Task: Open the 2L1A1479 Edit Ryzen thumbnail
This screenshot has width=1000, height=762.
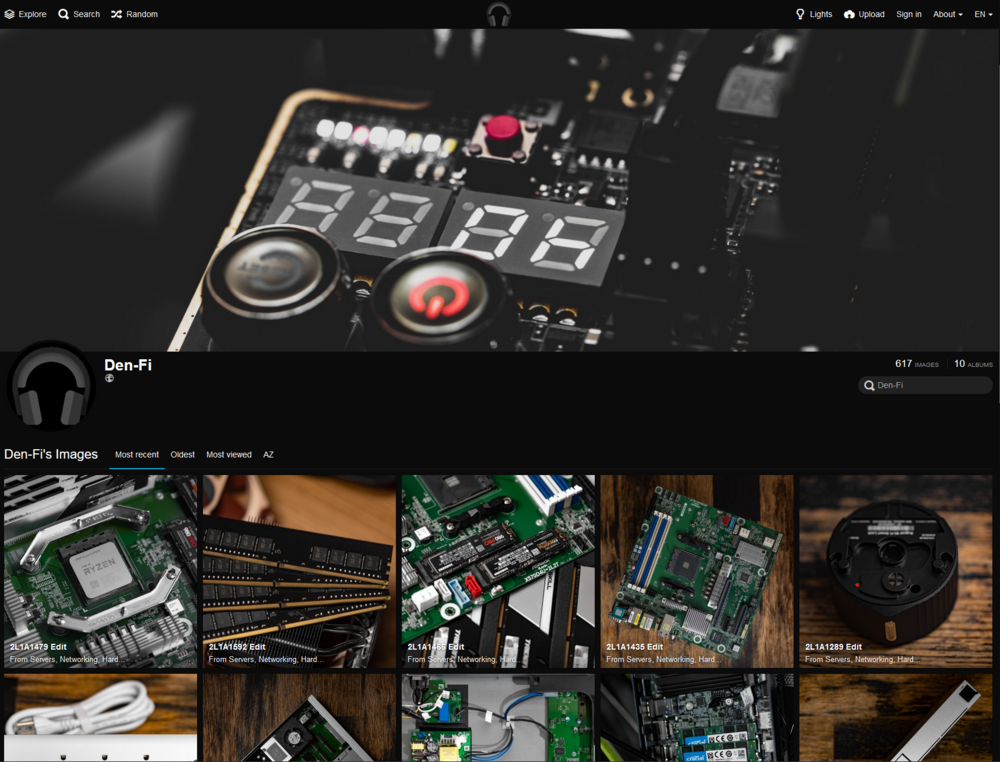Action: [x=100, y=570]
